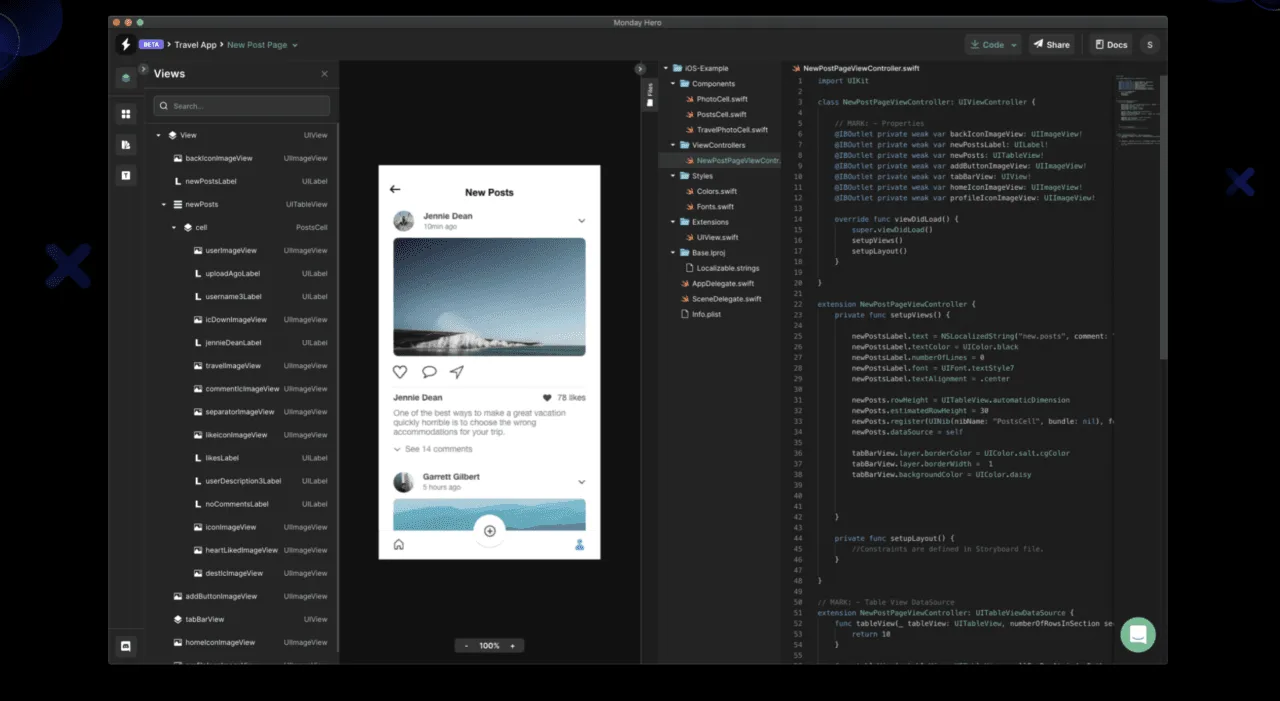
Task: Open PostsCell.swift file
Action: click(721, 114)
